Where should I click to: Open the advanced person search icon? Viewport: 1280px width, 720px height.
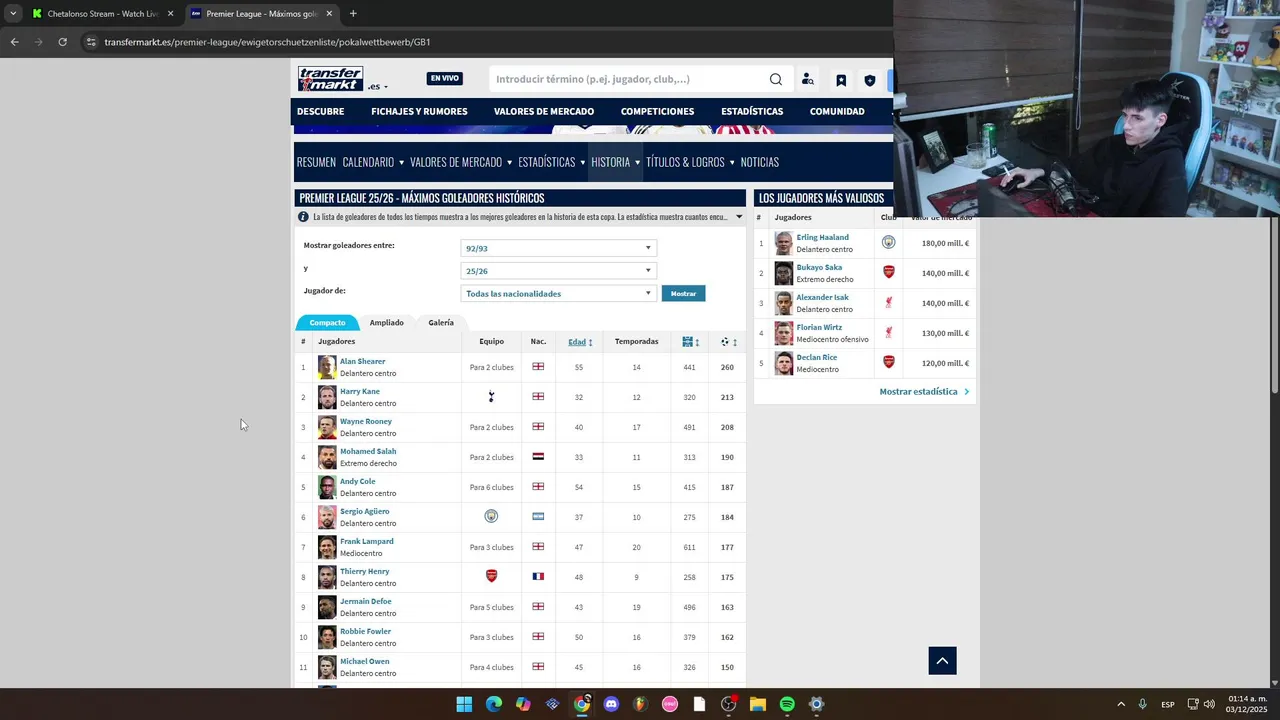click(x=808, y=80)
